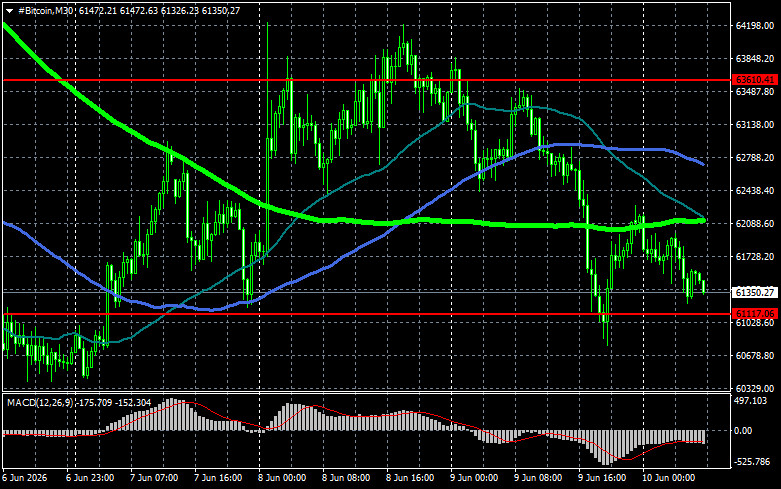781x489 pixels.
Task: Click the 60329.00 price axis value
Action: (x=755, y=388)
